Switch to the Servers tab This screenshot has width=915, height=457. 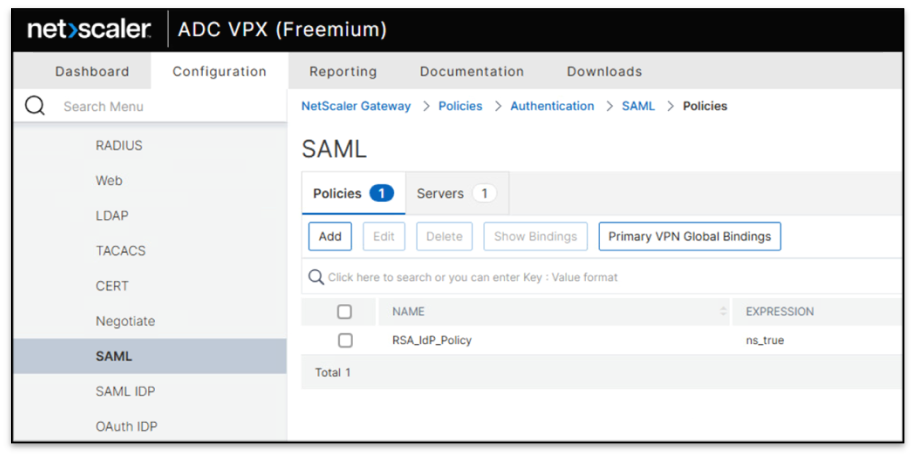coord(456,193)
